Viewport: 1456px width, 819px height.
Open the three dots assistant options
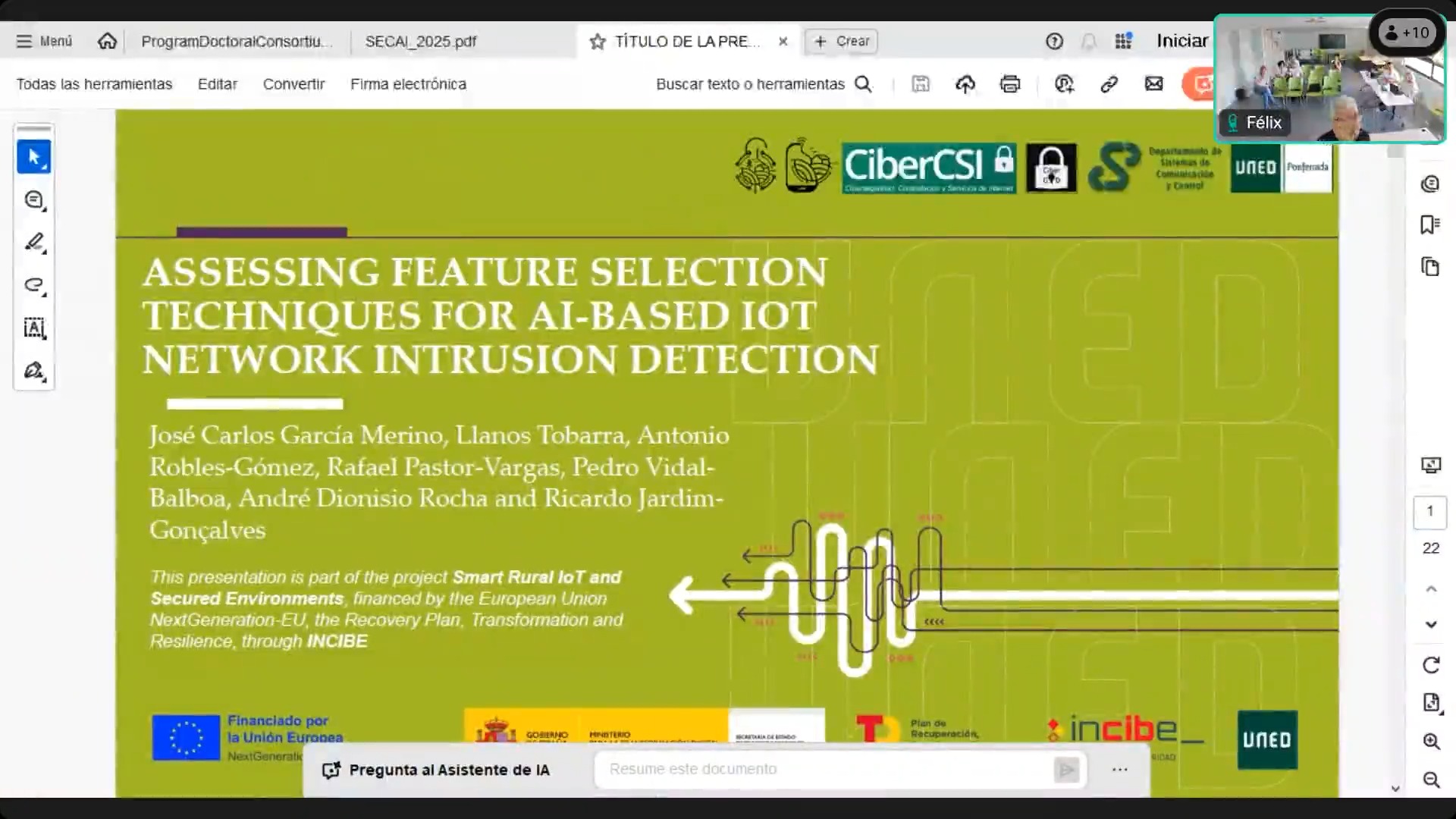tap(1120, 770)
